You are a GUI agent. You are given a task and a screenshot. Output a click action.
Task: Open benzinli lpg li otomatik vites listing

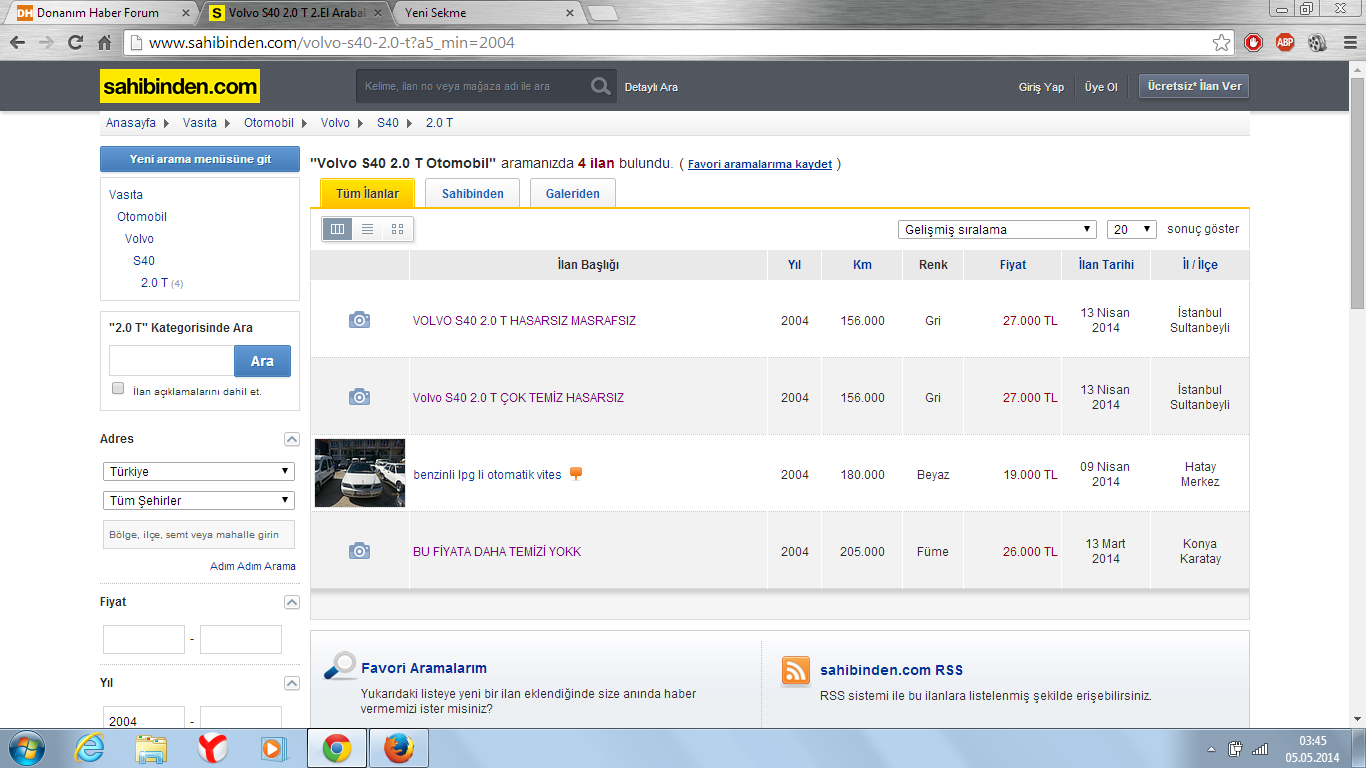487,475
